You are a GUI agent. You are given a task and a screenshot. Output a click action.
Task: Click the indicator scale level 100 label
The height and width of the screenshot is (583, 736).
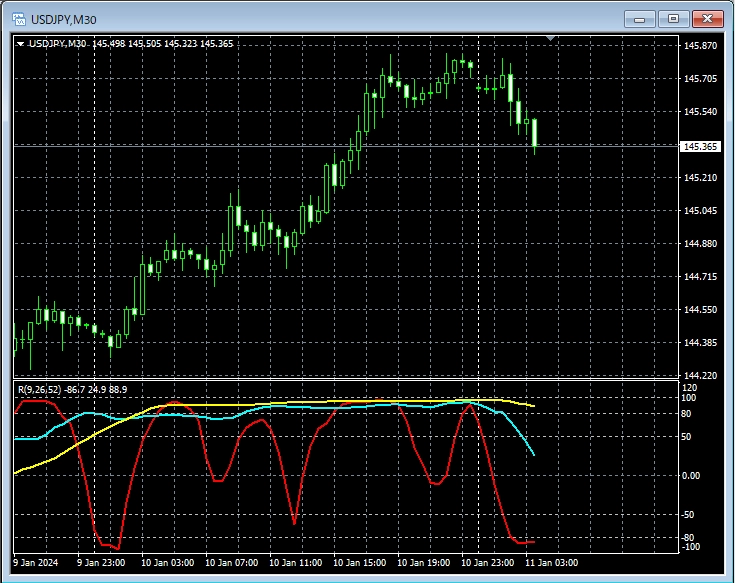tap(688, 398)
